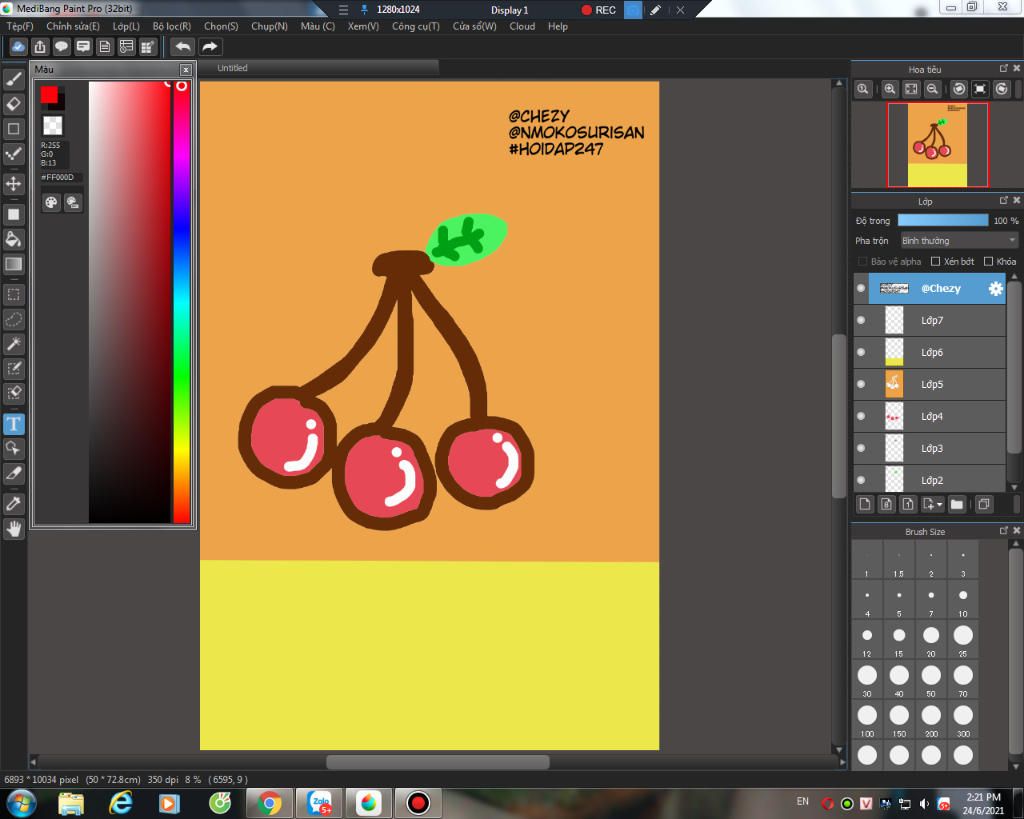Select the Gradient tool
This screenshot has height=819, width=1024.
pyautogui.click(x=14, y=264)
